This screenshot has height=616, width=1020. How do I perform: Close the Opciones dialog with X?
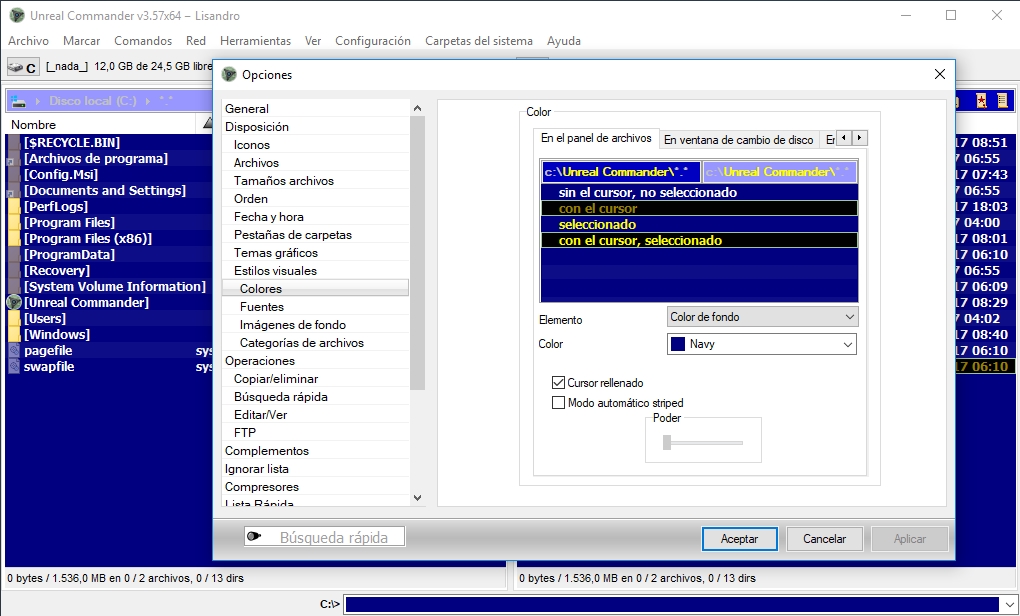939,74
